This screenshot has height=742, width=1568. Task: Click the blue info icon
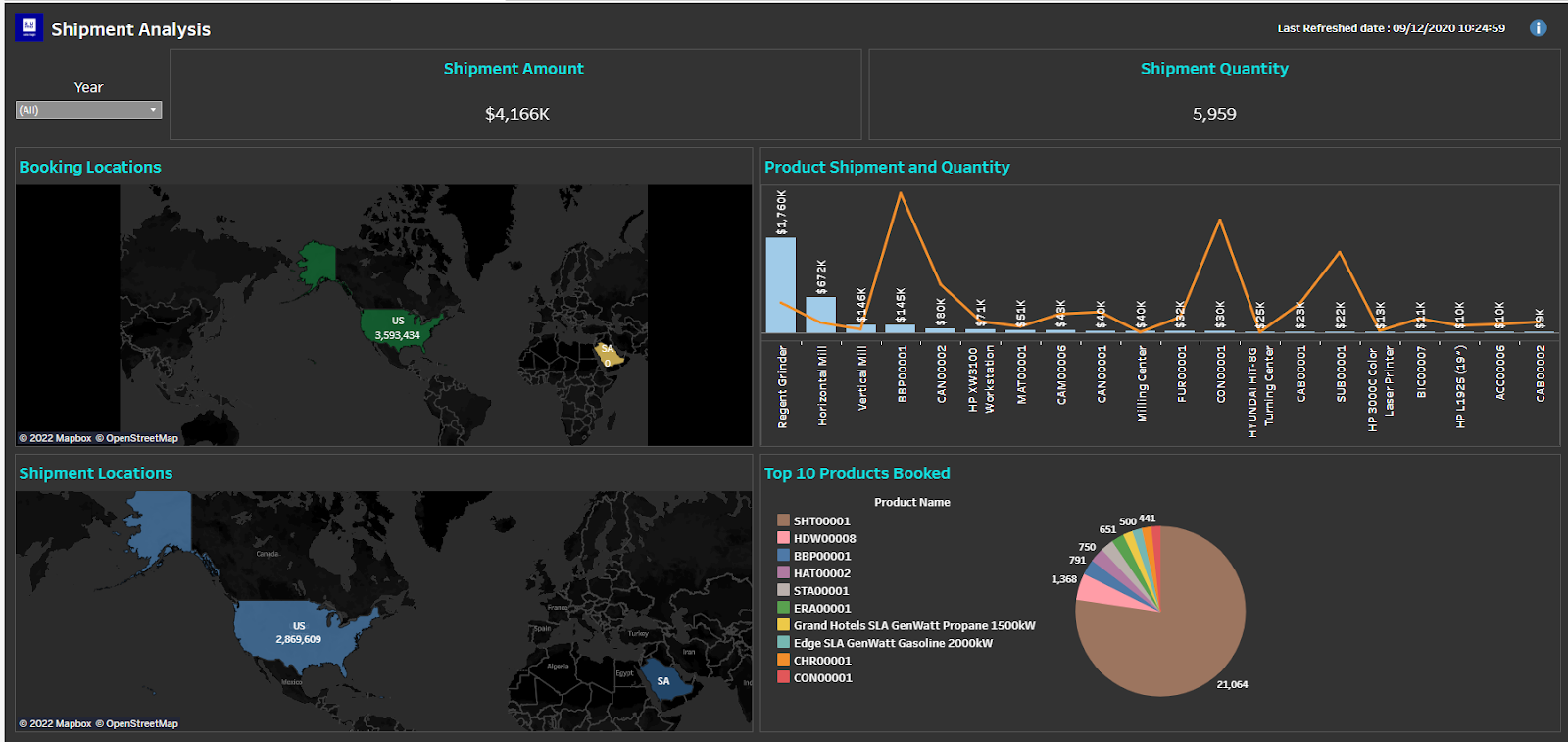(x=1538, y=28)
